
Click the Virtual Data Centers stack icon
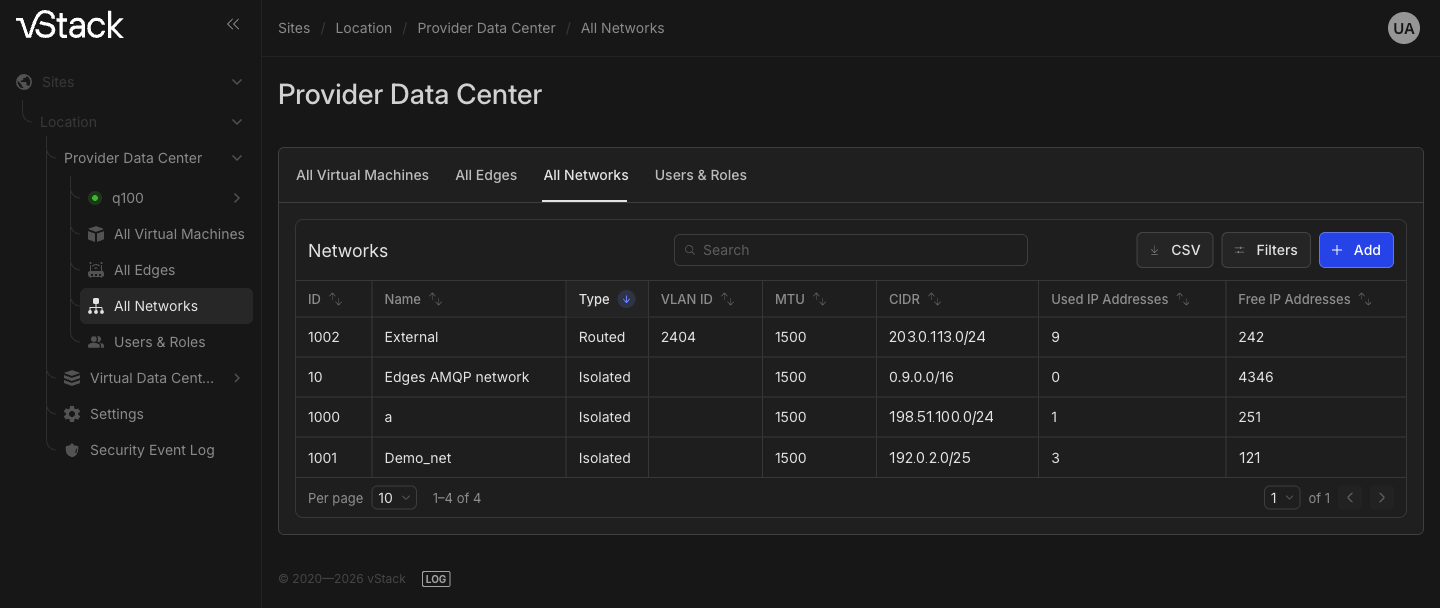coord(72,378)
